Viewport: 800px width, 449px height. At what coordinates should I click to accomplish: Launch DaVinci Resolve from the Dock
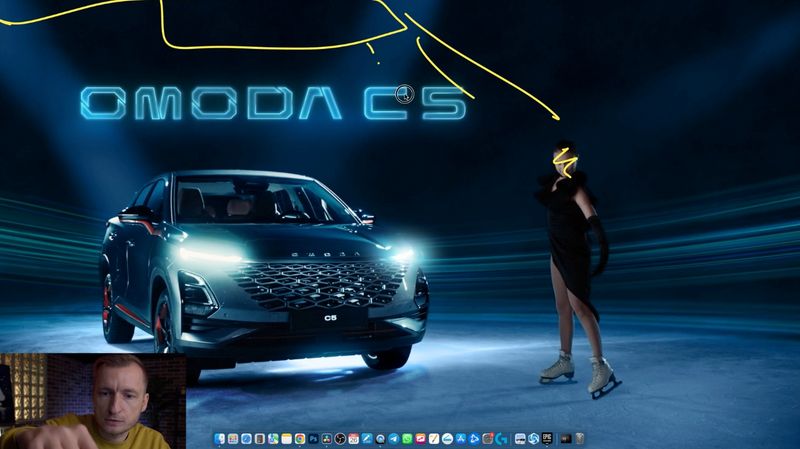[x=327, y=439]
